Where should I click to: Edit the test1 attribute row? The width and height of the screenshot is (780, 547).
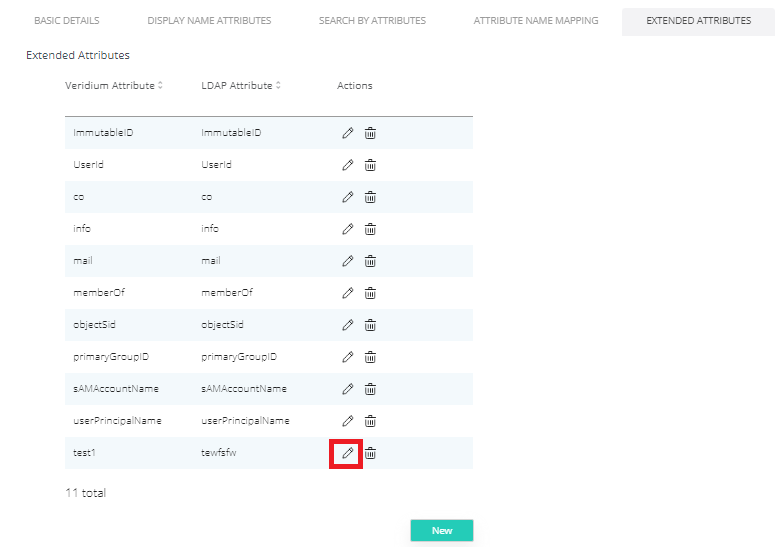(x=347, y=453)
